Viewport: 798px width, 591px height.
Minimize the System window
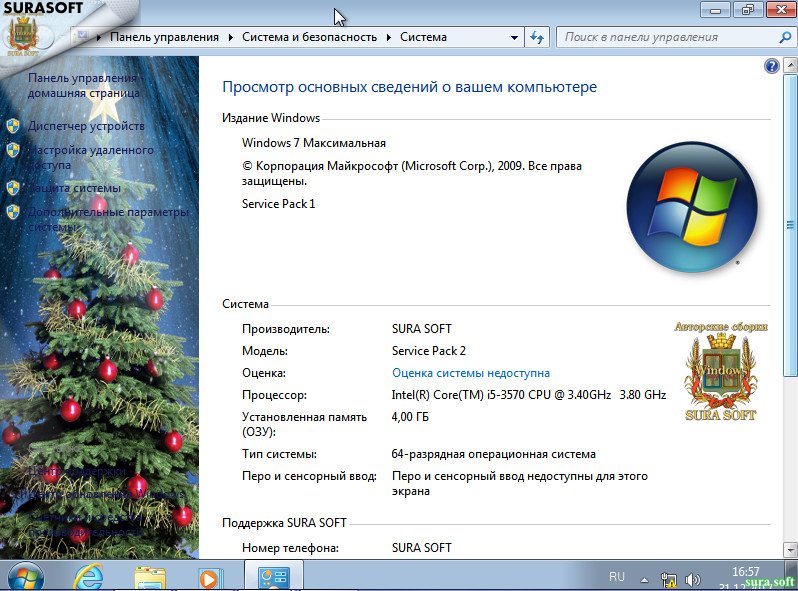click(x=715, y=10)
